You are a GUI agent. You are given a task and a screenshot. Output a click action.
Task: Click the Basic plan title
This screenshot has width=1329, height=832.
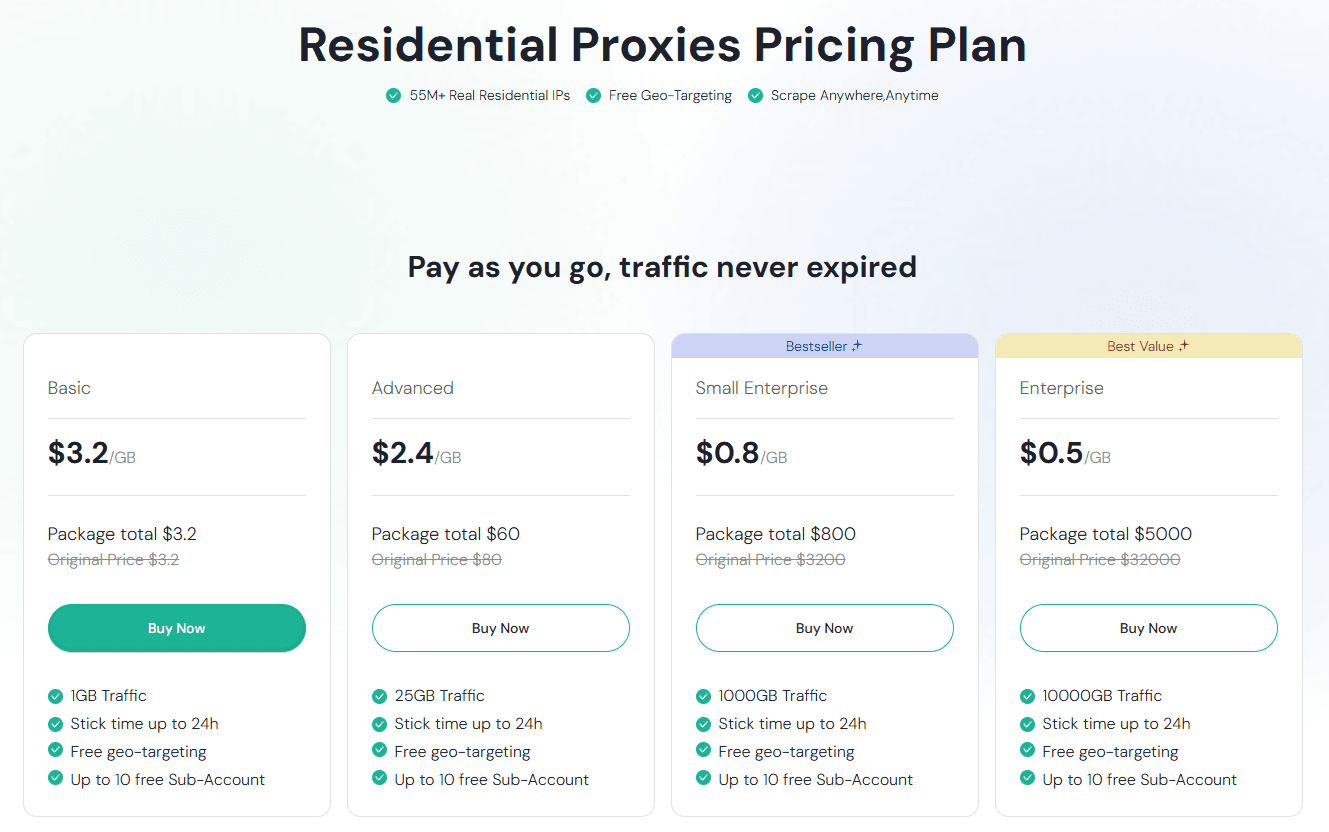(x=69, y=388)
